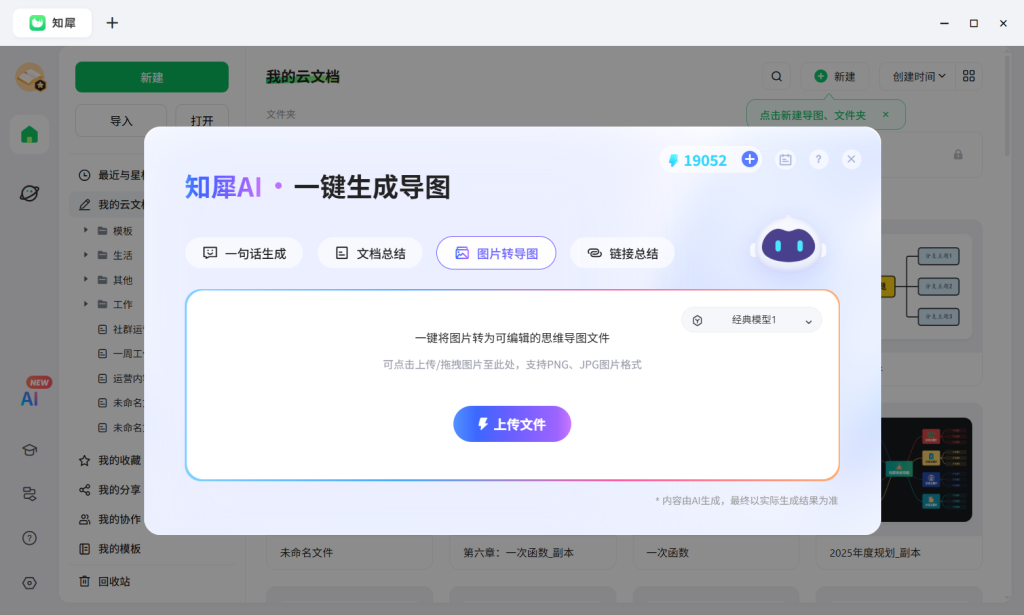Open 最近与星标 in the sidebar

coord(111,175)
